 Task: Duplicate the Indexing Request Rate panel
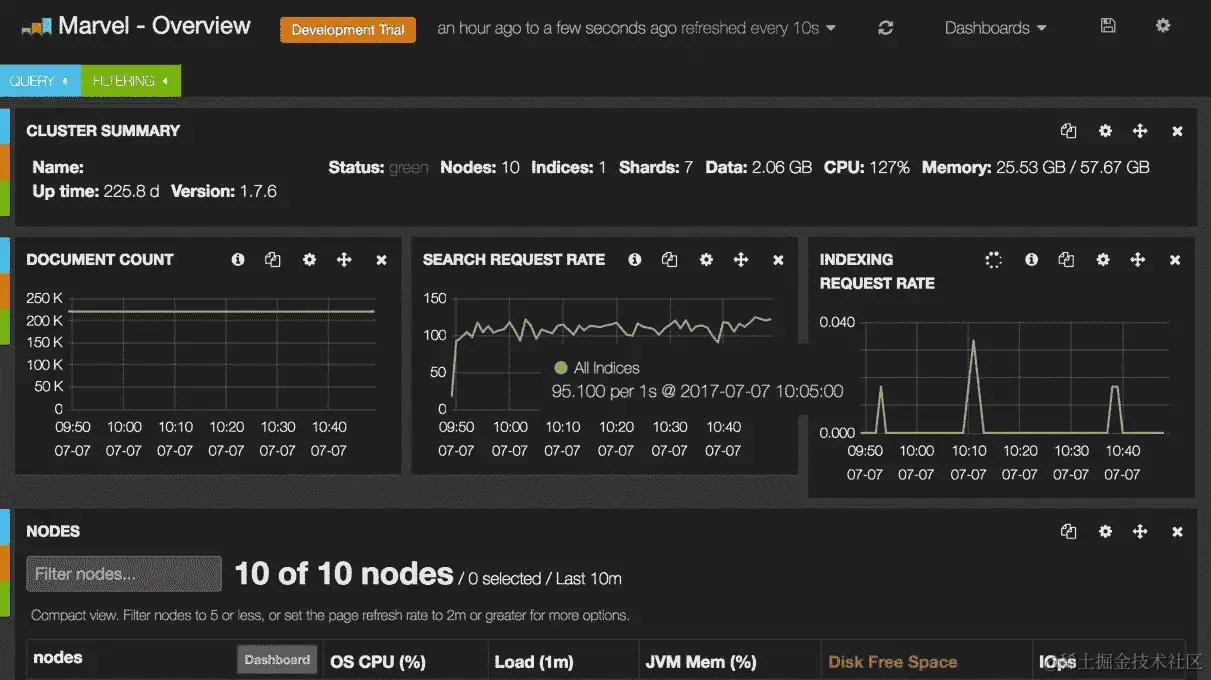point(1066,259)
